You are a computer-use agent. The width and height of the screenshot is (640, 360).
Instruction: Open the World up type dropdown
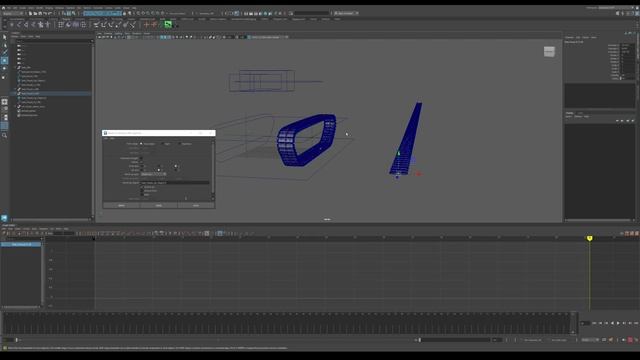[153, 174]
